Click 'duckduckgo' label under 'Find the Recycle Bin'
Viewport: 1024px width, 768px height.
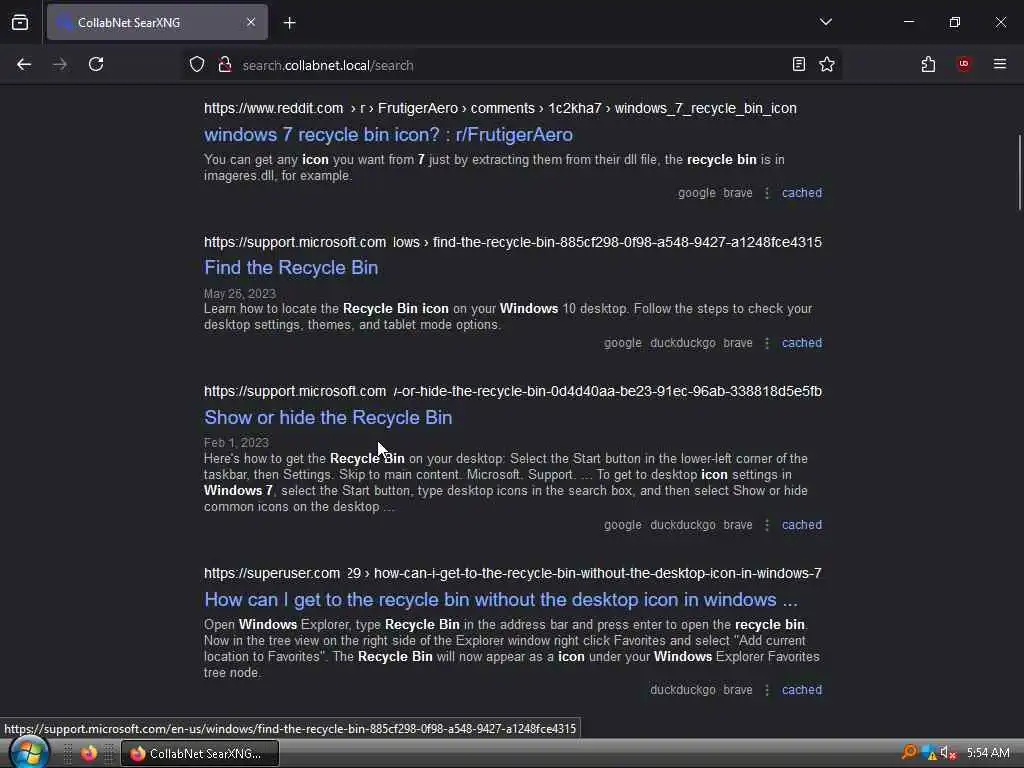click(682, 343)
